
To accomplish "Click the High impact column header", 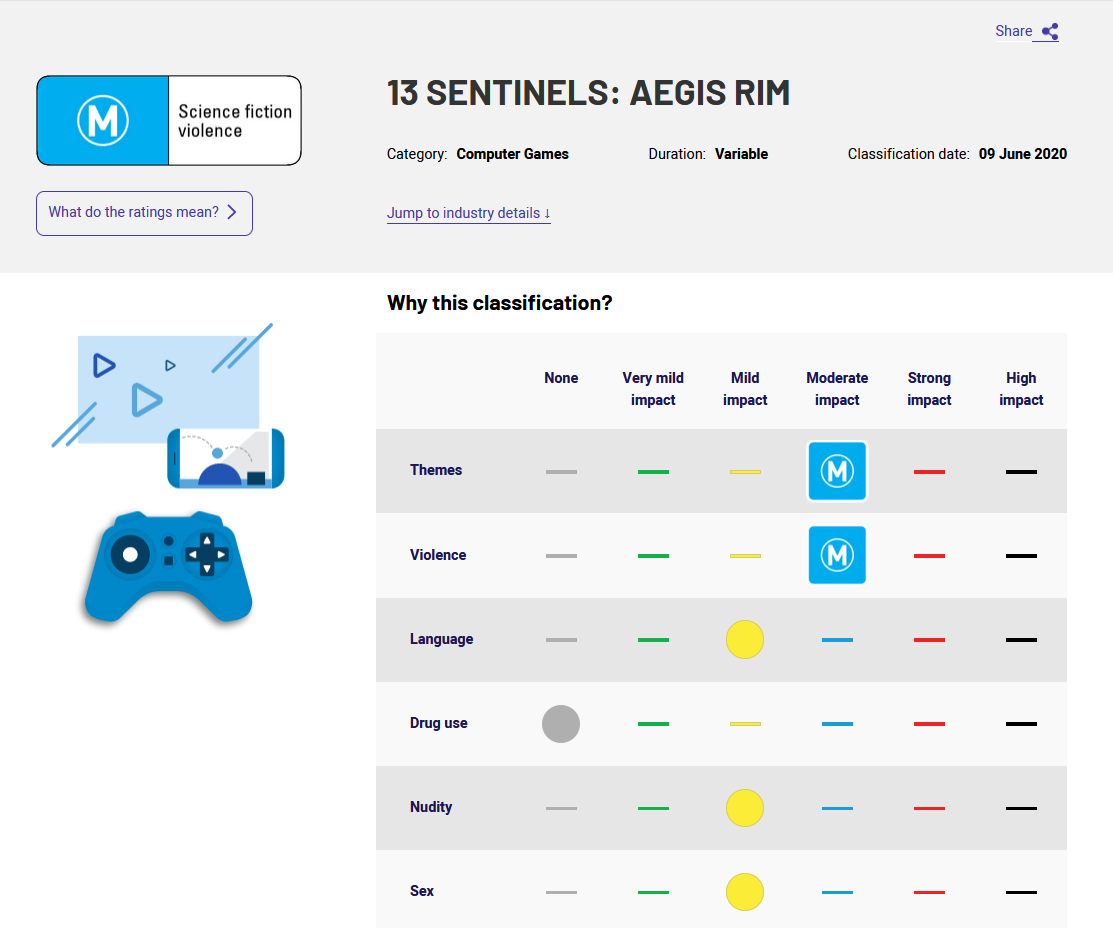I will [1021, 389].
